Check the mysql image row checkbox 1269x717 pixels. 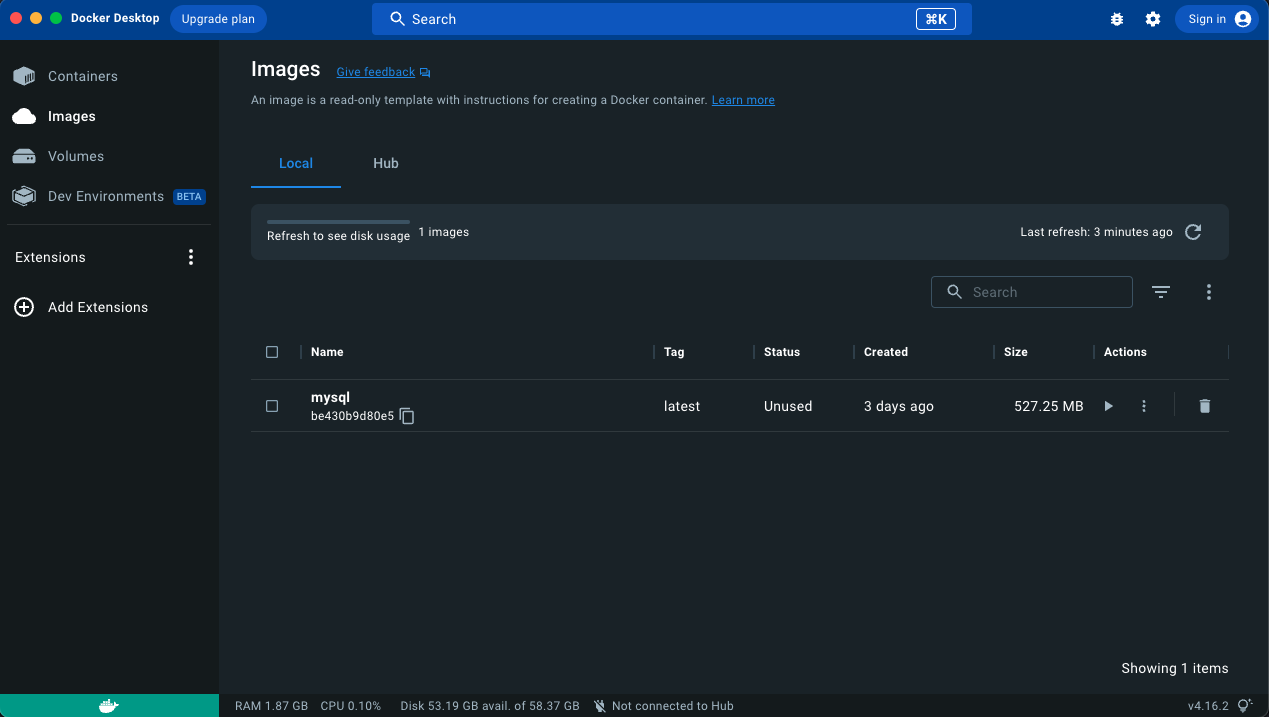tap(272, 406)
